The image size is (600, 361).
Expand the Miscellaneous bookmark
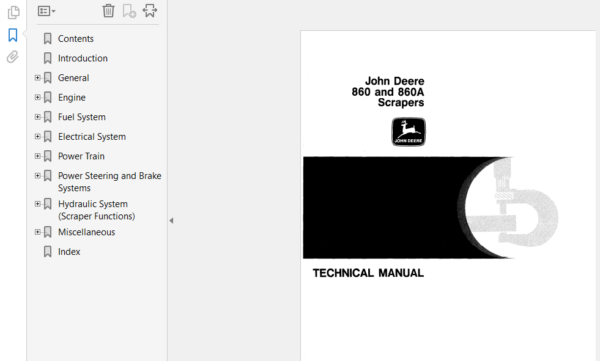pyautogui.click(x=38, y=232)
